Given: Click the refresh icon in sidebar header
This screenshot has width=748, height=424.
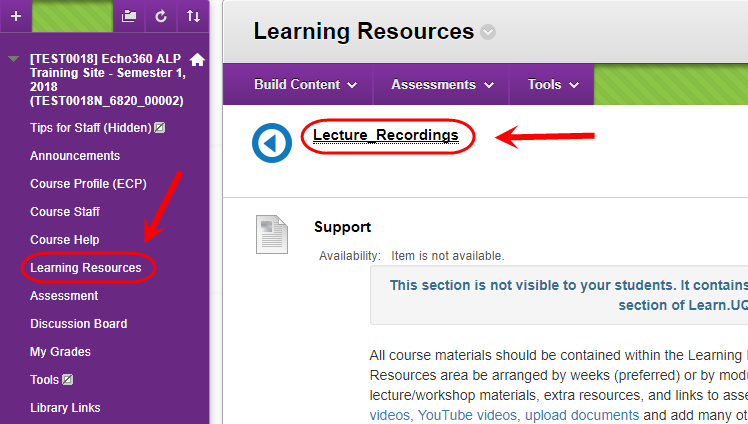Looking at the screenshot, I should point(161,16).
